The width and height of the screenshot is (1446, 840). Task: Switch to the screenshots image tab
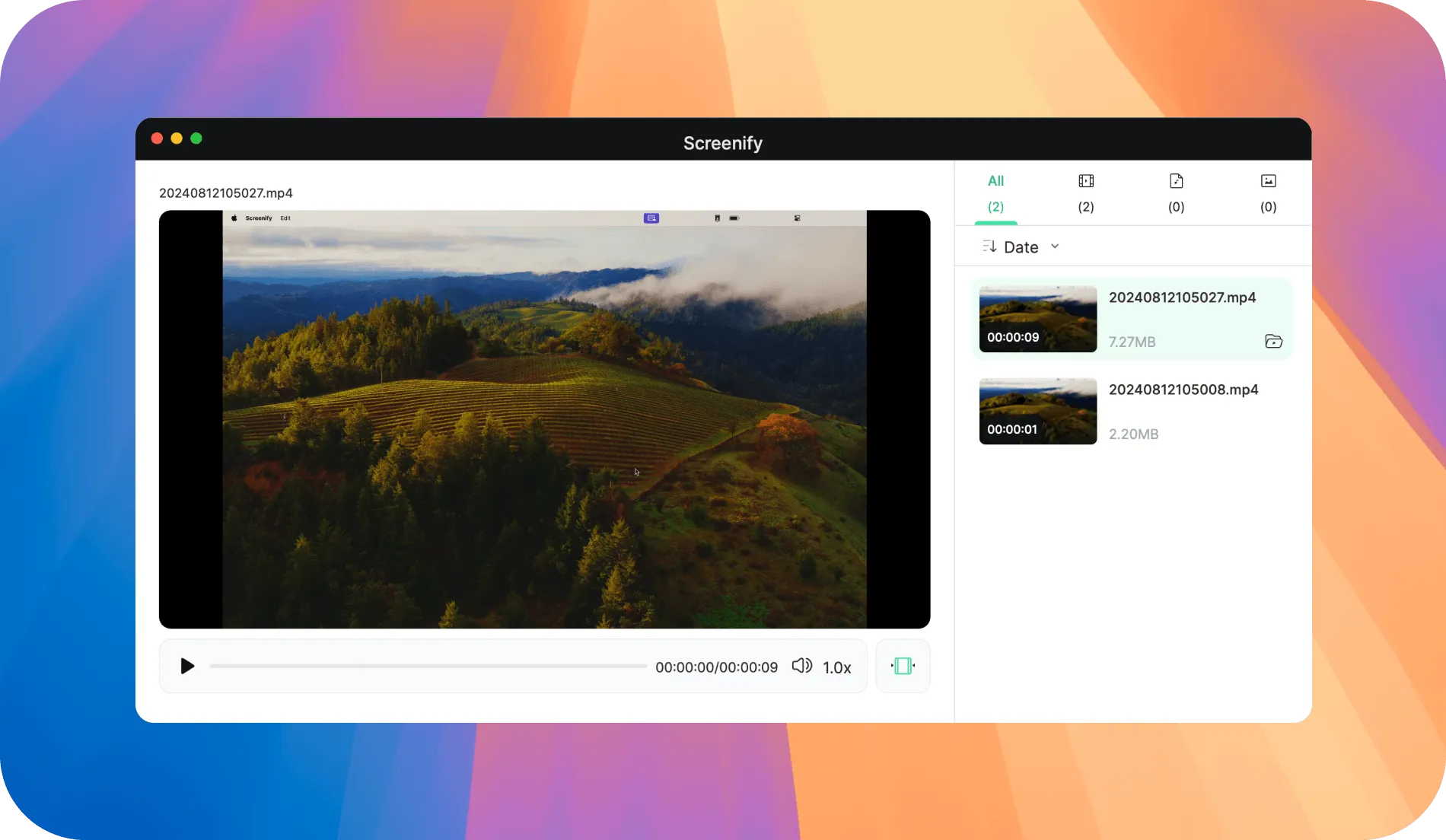(x=1268, y=193)
